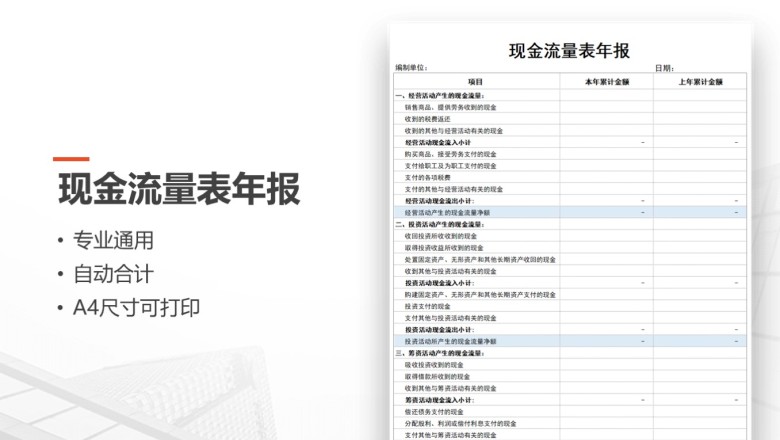The height and width of the screenshot is (440, 780).
Task: Click 本年累计金额 cell of 经营活动现金流入小计 row
Action: click(x=606, y=142)
